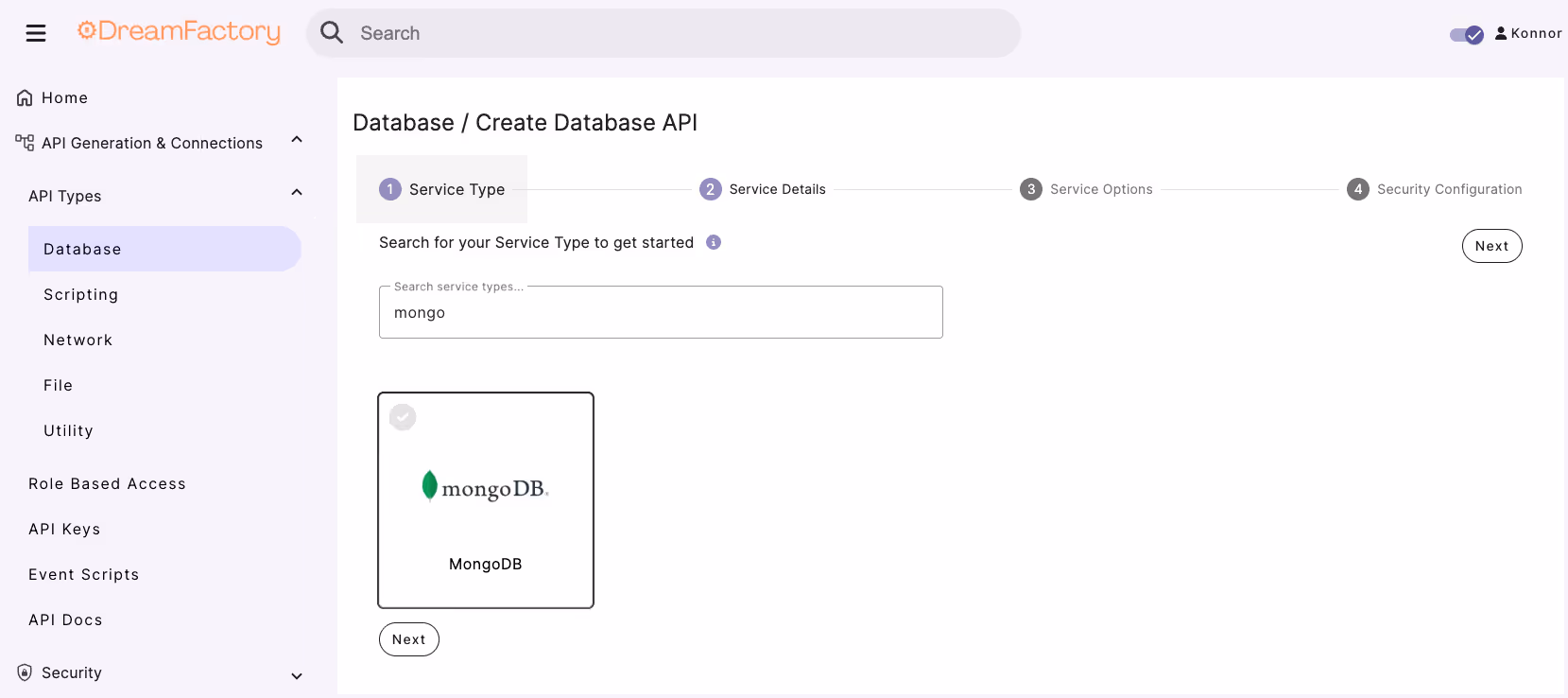Open Role Based Access
Image resolution: width=1568 pixels, height=698 pixels.
click(107, 483)
